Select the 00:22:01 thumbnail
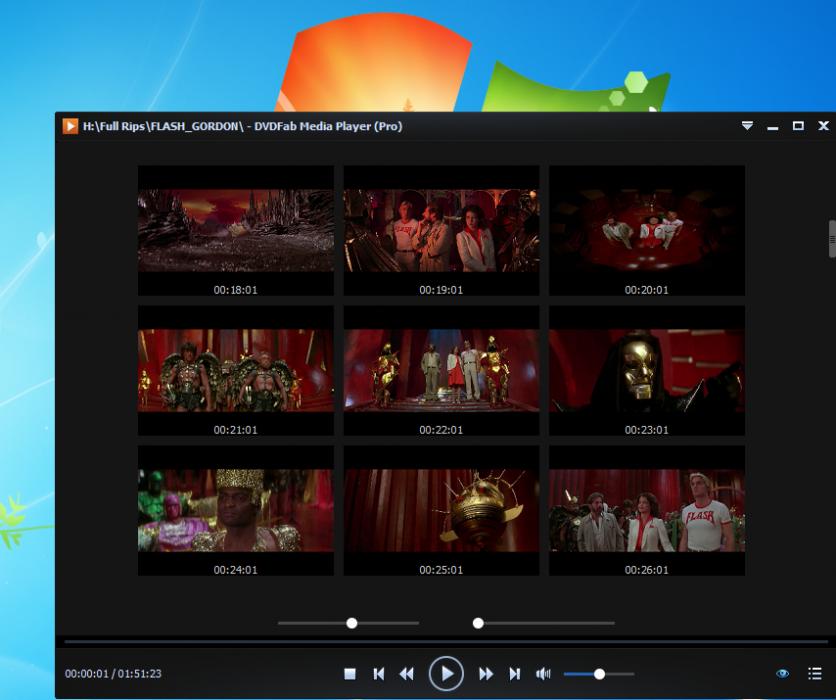The width and height of the screenshot is (836, 700). (x=441, y=371)
